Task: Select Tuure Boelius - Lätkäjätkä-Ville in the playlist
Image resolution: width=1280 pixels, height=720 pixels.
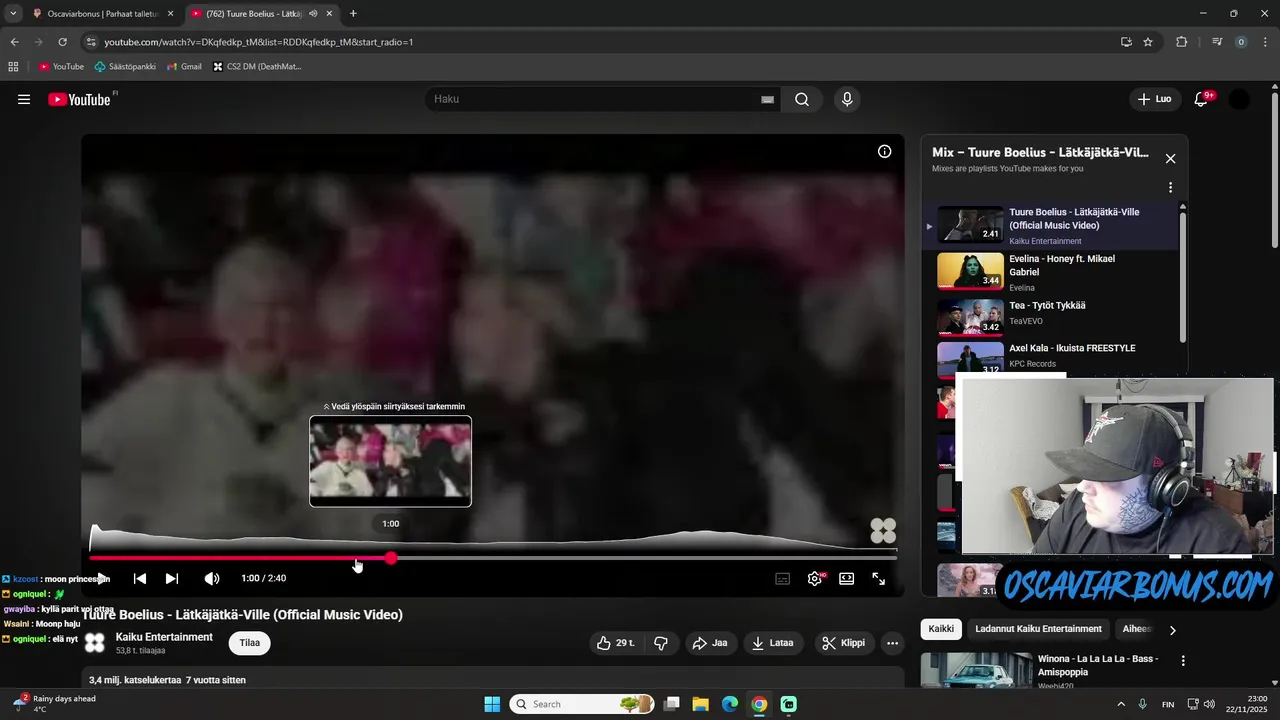Action: coord(1050,226)
